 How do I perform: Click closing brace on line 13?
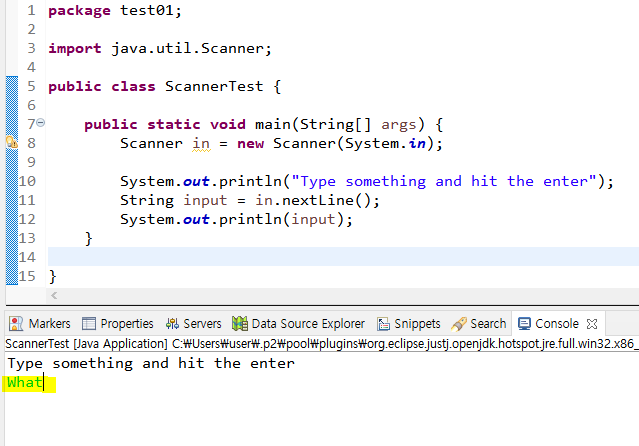pyautogui.click(x=88, y=238)
